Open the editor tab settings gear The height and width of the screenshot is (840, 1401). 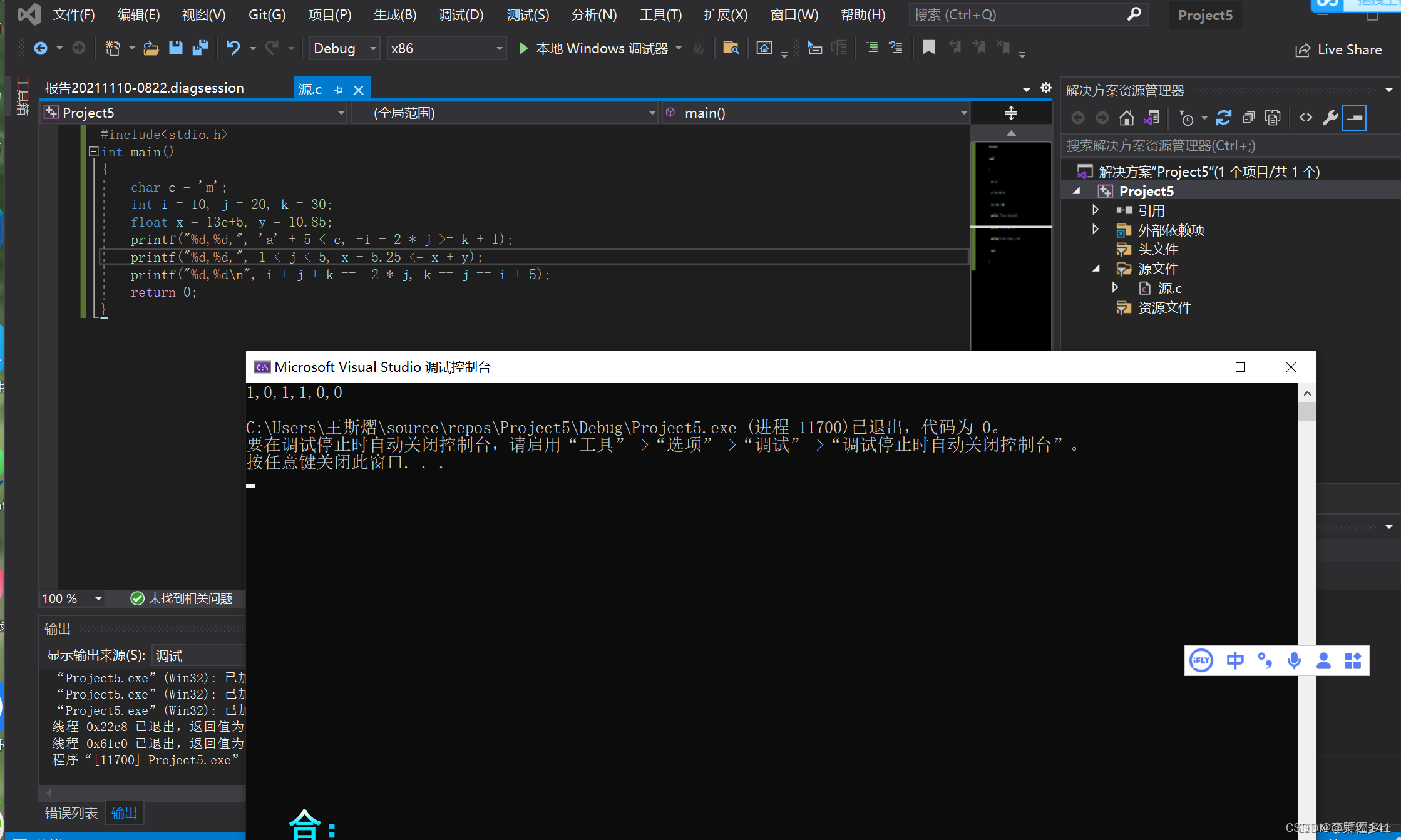1046,88
